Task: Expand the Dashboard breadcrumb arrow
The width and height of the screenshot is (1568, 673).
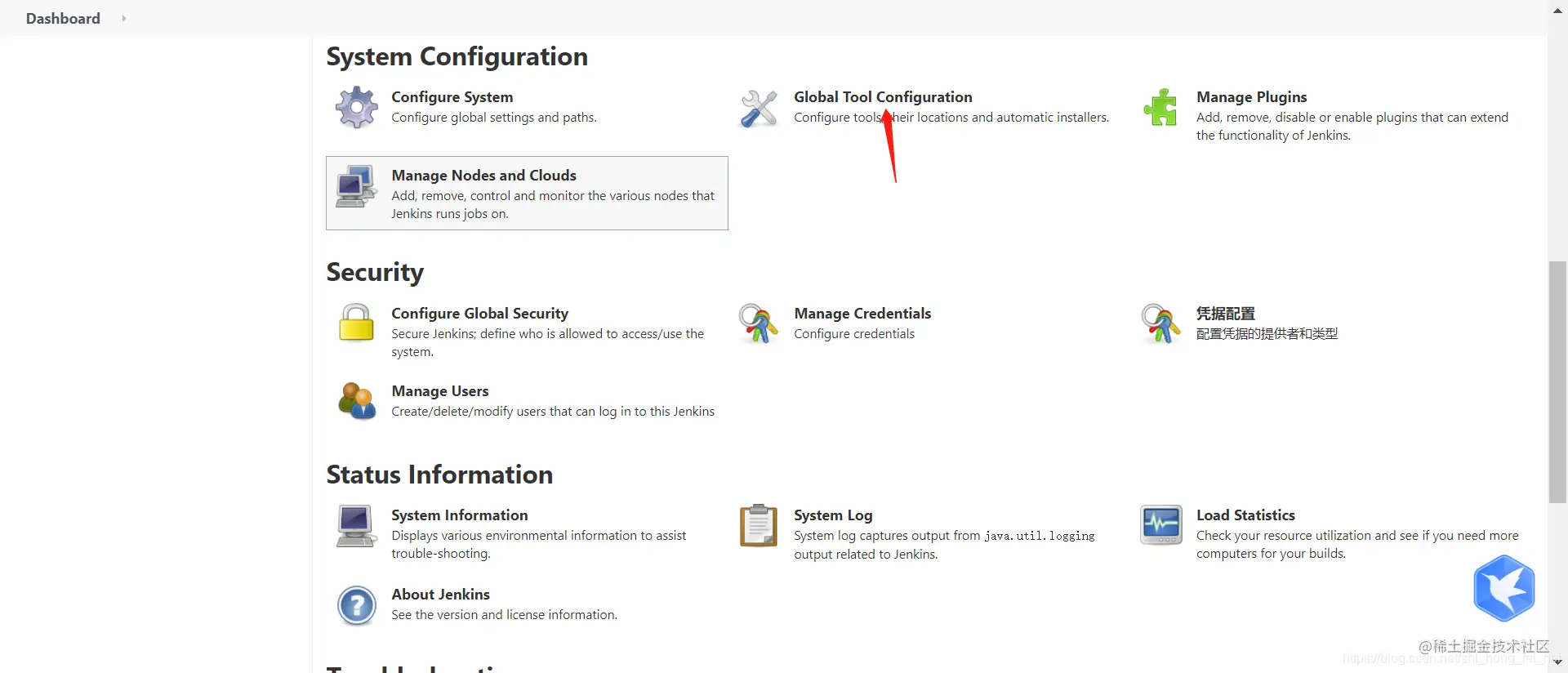Action: coord(124,18)
